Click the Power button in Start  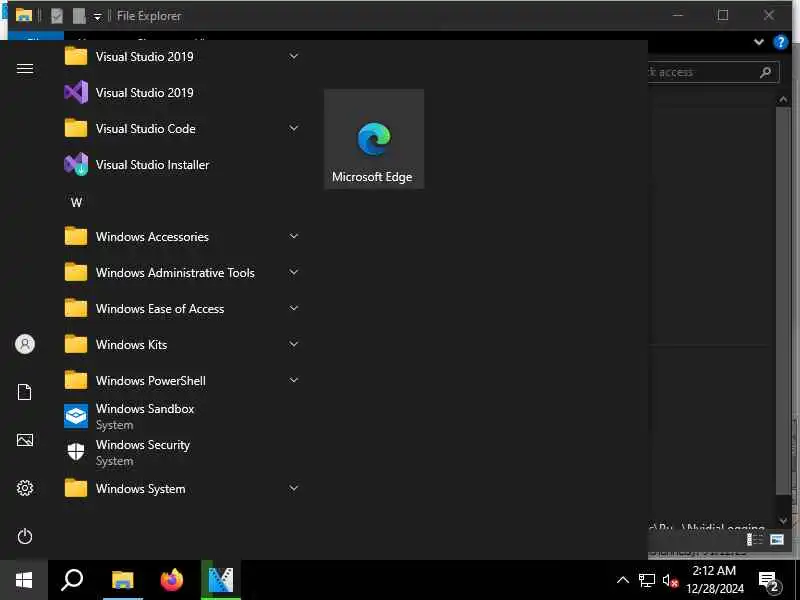(24, 536)
